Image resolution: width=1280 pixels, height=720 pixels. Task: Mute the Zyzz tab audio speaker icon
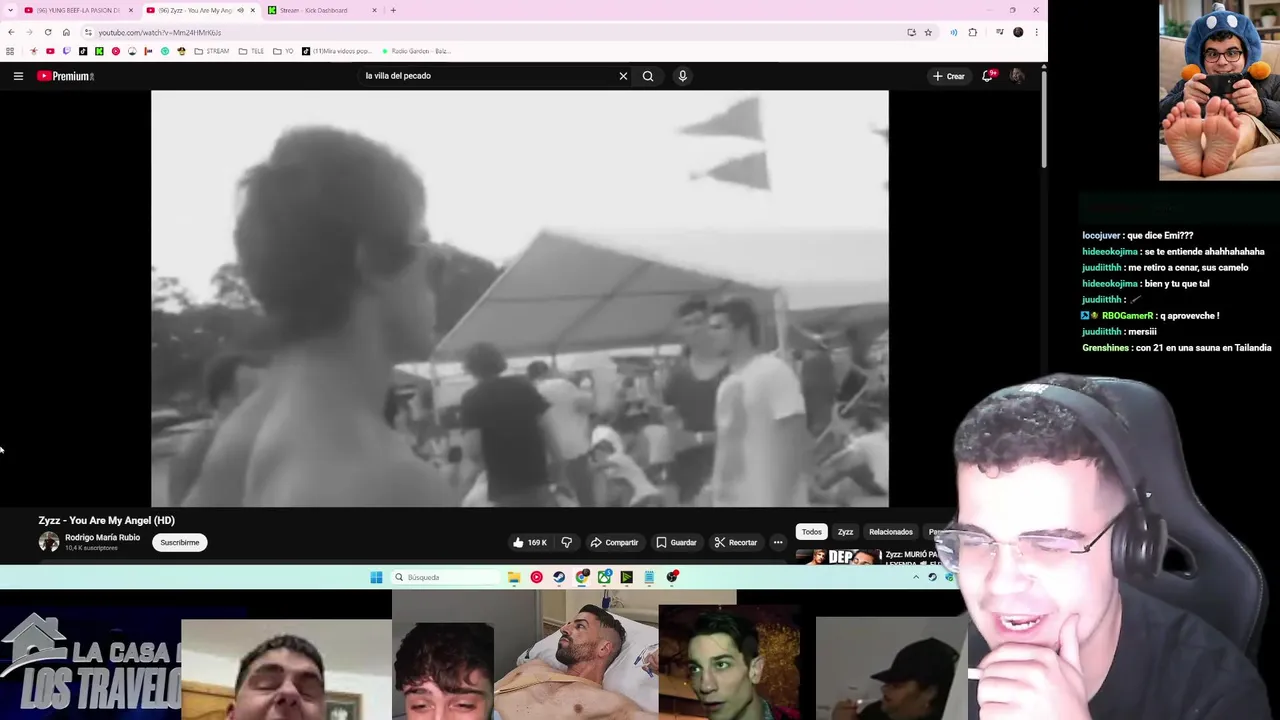(x=240, y=10)
